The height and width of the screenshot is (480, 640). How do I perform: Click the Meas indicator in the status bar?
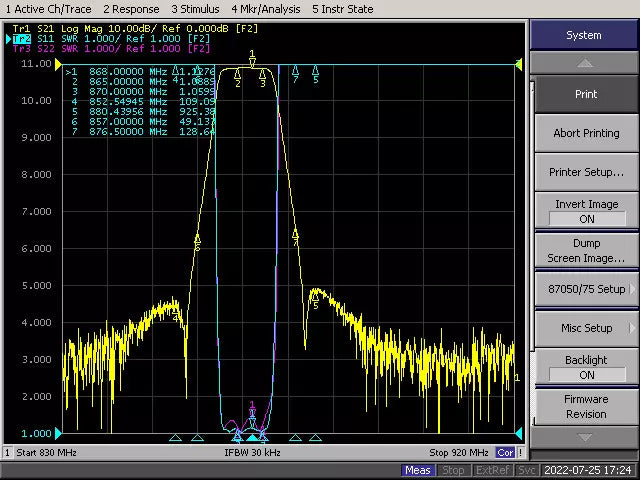[x=418, y=470]
